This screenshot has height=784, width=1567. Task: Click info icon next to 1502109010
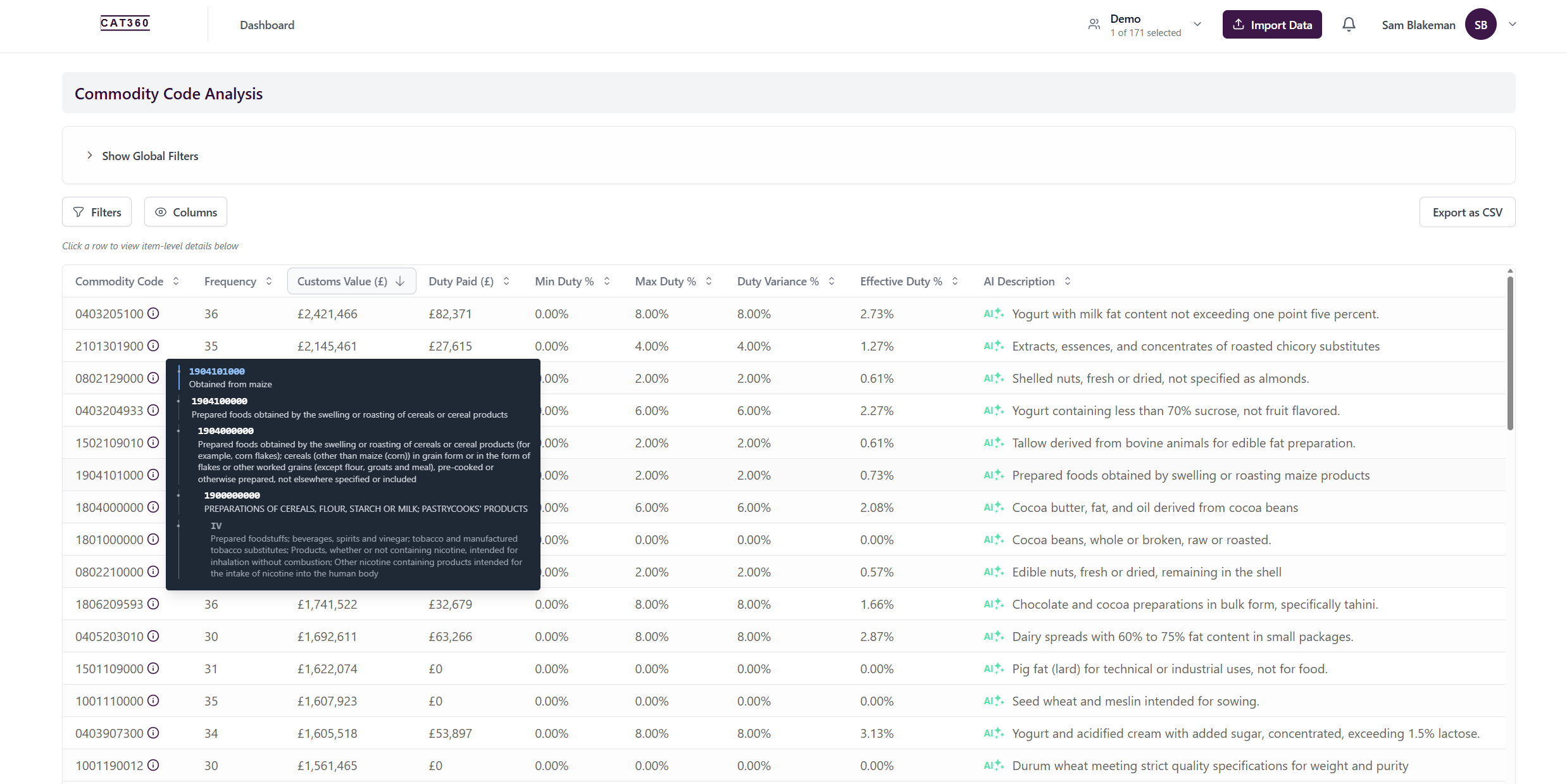[x=153, y=442]
